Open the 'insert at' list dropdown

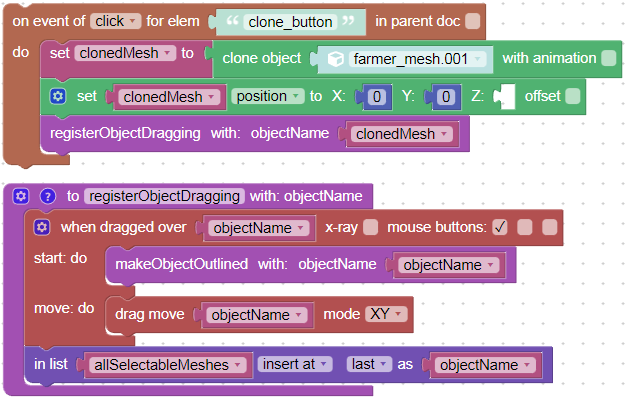(295, 364)
